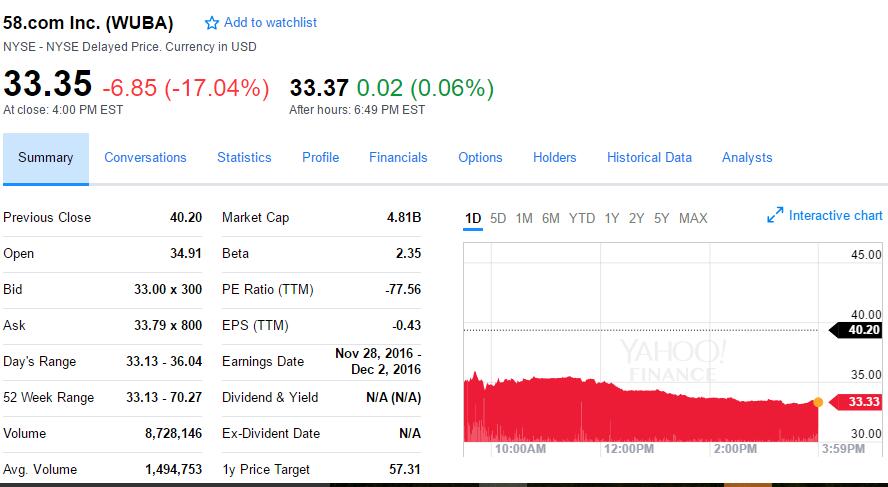Go to the Profile tab
888x487 pixels.
[x=320, y=158]
